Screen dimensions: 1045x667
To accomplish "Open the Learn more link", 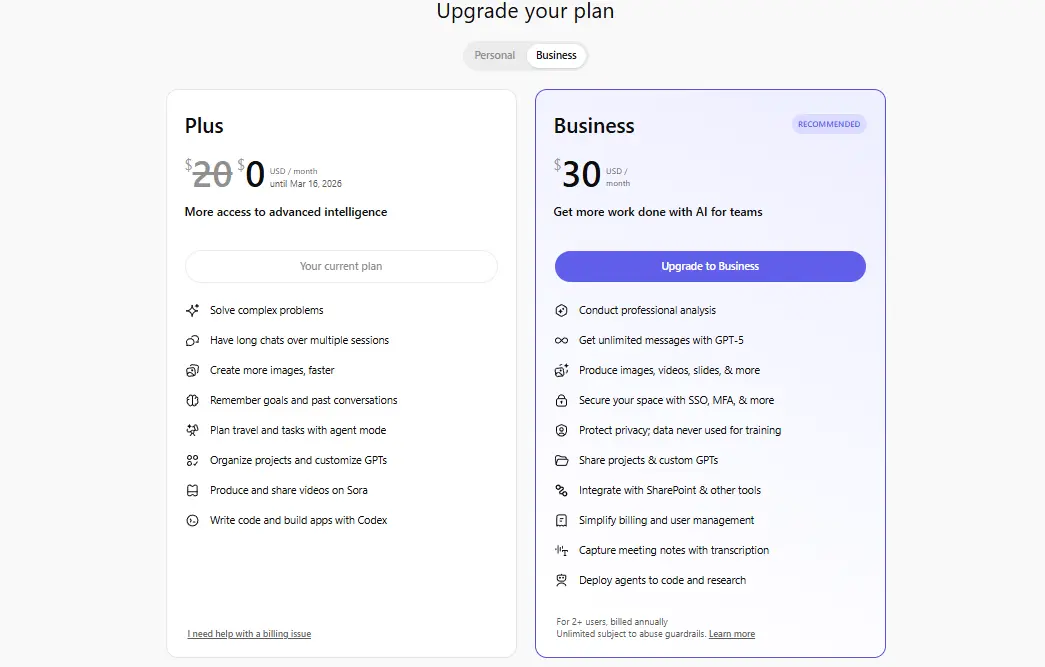I will tap(732, 634).
